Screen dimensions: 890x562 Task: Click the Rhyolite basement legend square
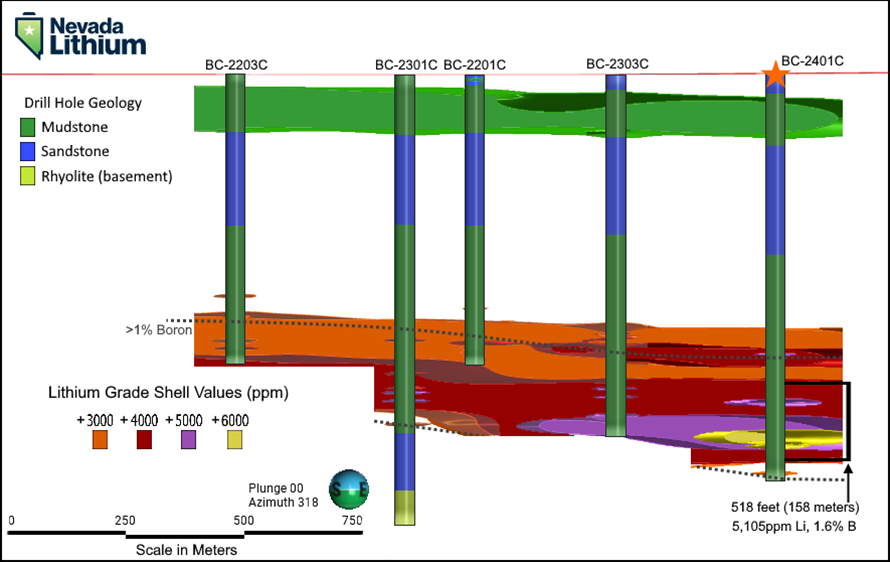point(27,177)
